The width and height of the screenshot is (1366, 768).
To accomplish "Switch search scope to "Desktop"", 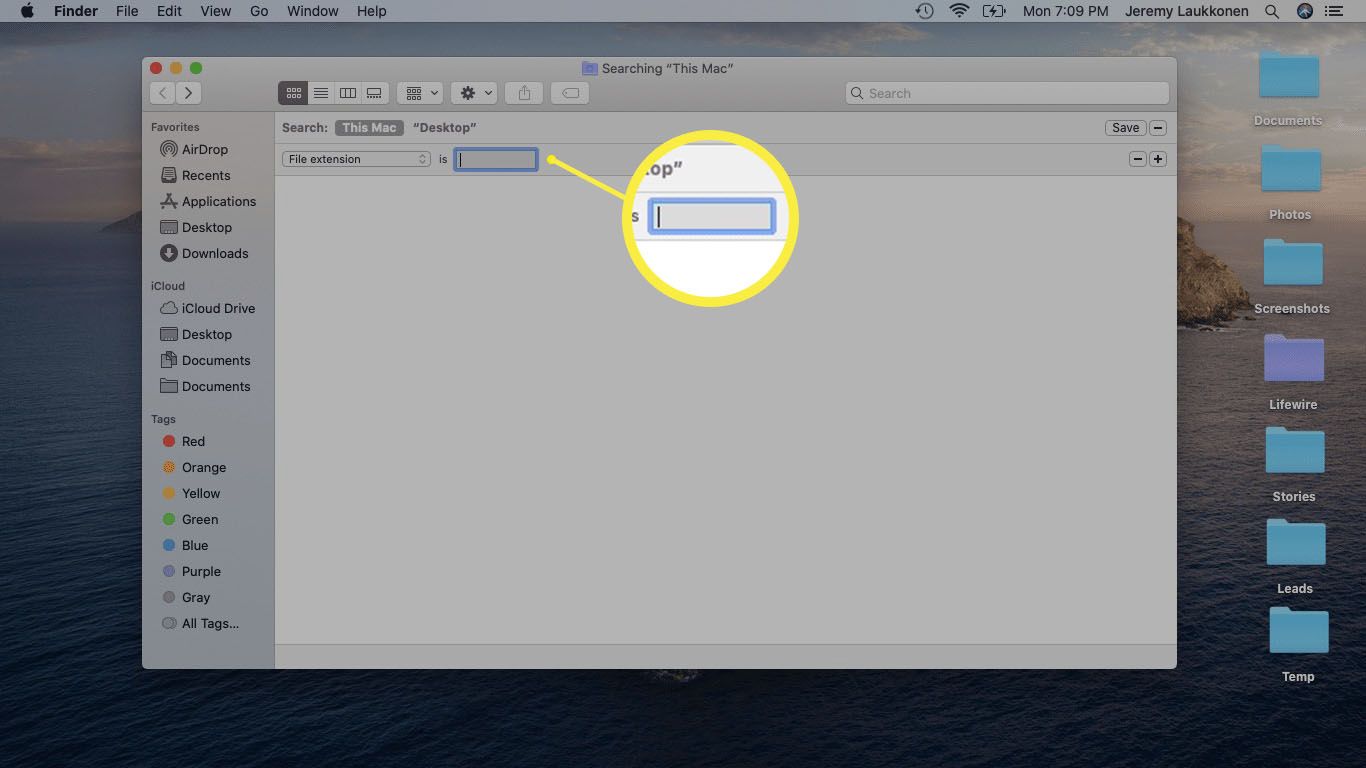I will [x=444, y=128].
